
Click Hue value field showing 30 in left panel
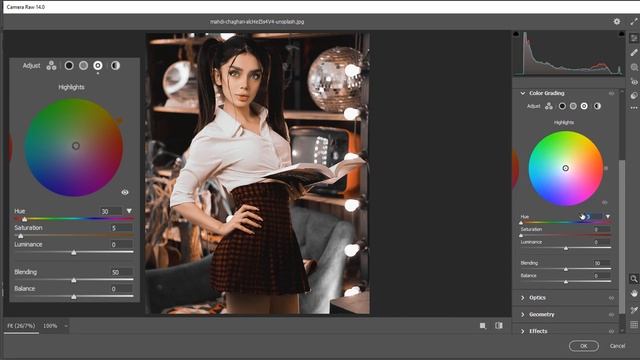click(111, 211)
